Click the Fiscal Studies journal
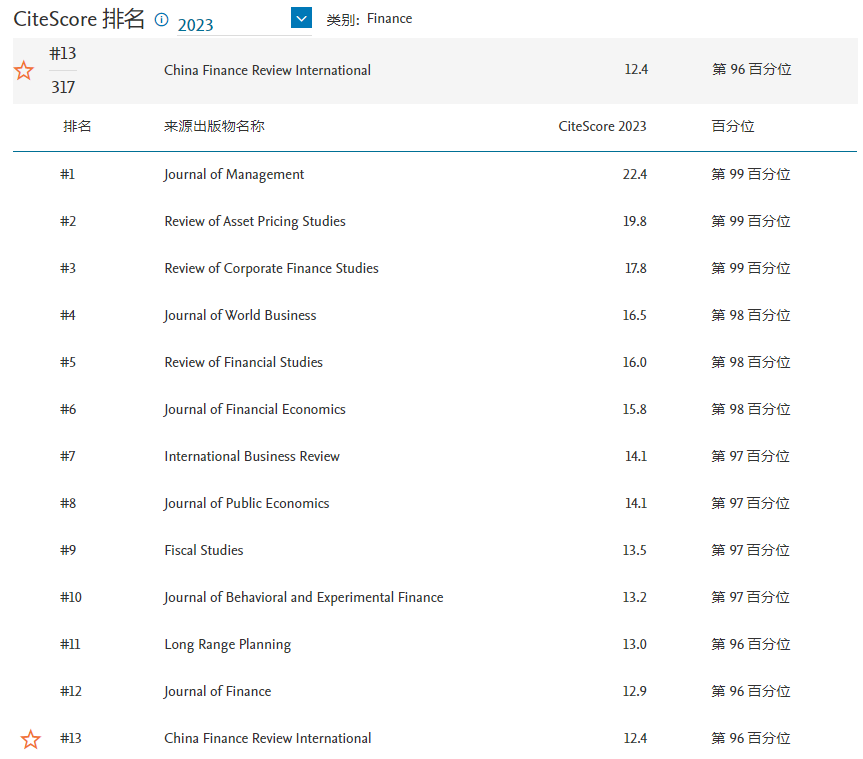 point(204,550)
